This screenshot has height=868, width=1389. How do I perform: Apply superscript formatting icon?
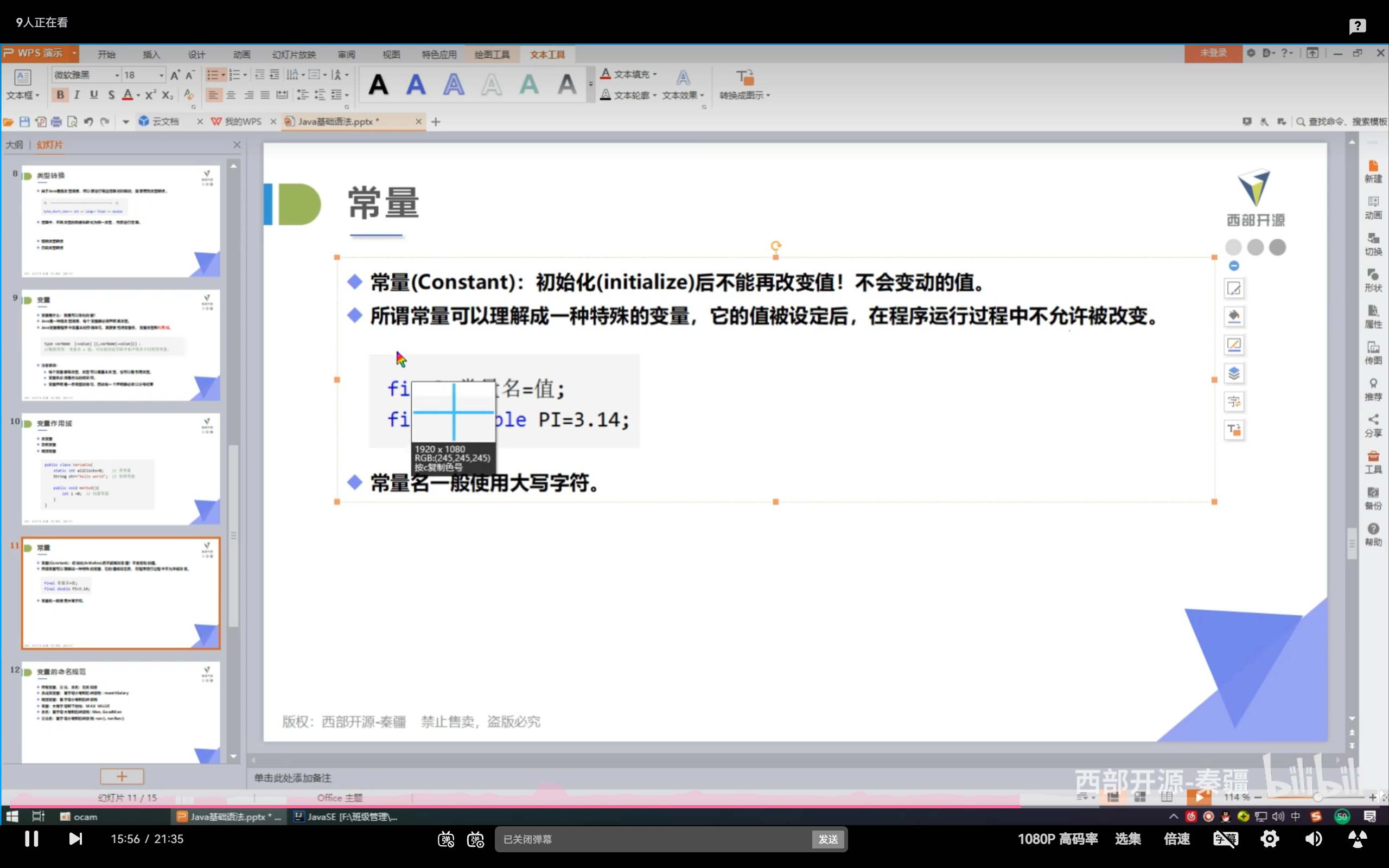click(150, 95)
